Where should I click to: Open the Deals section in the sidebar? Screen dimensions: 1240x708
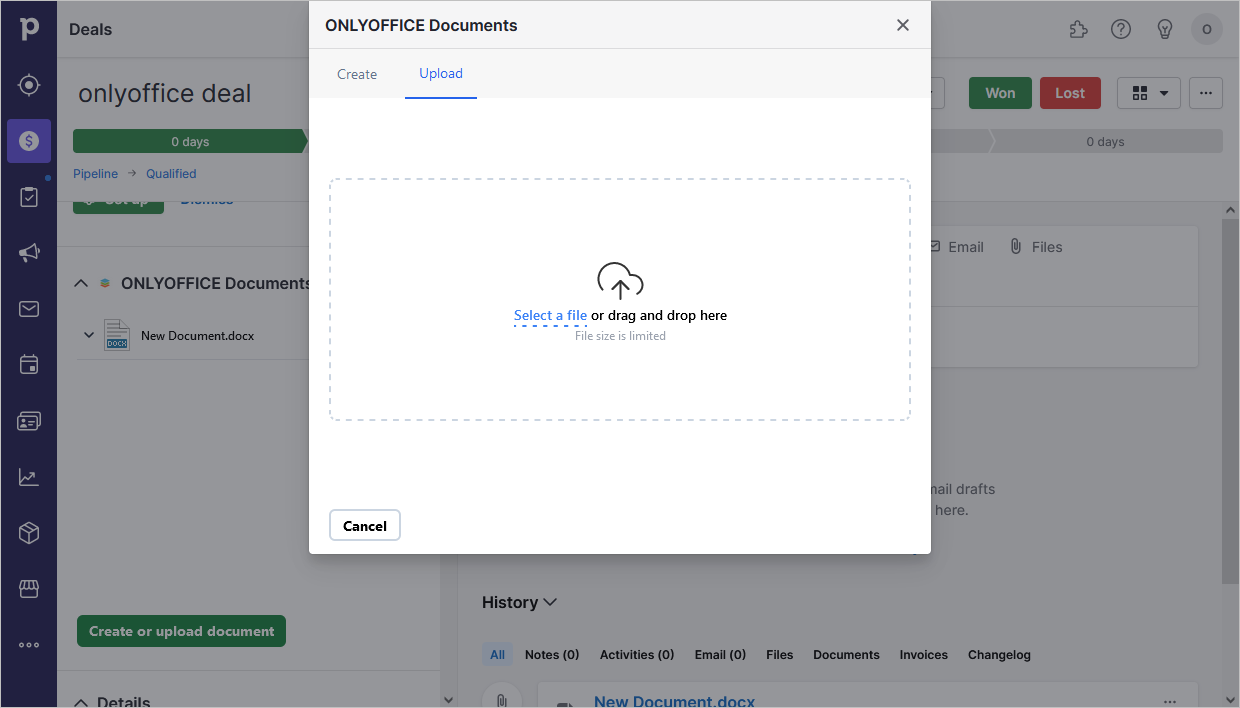click(x=29, y=141)
